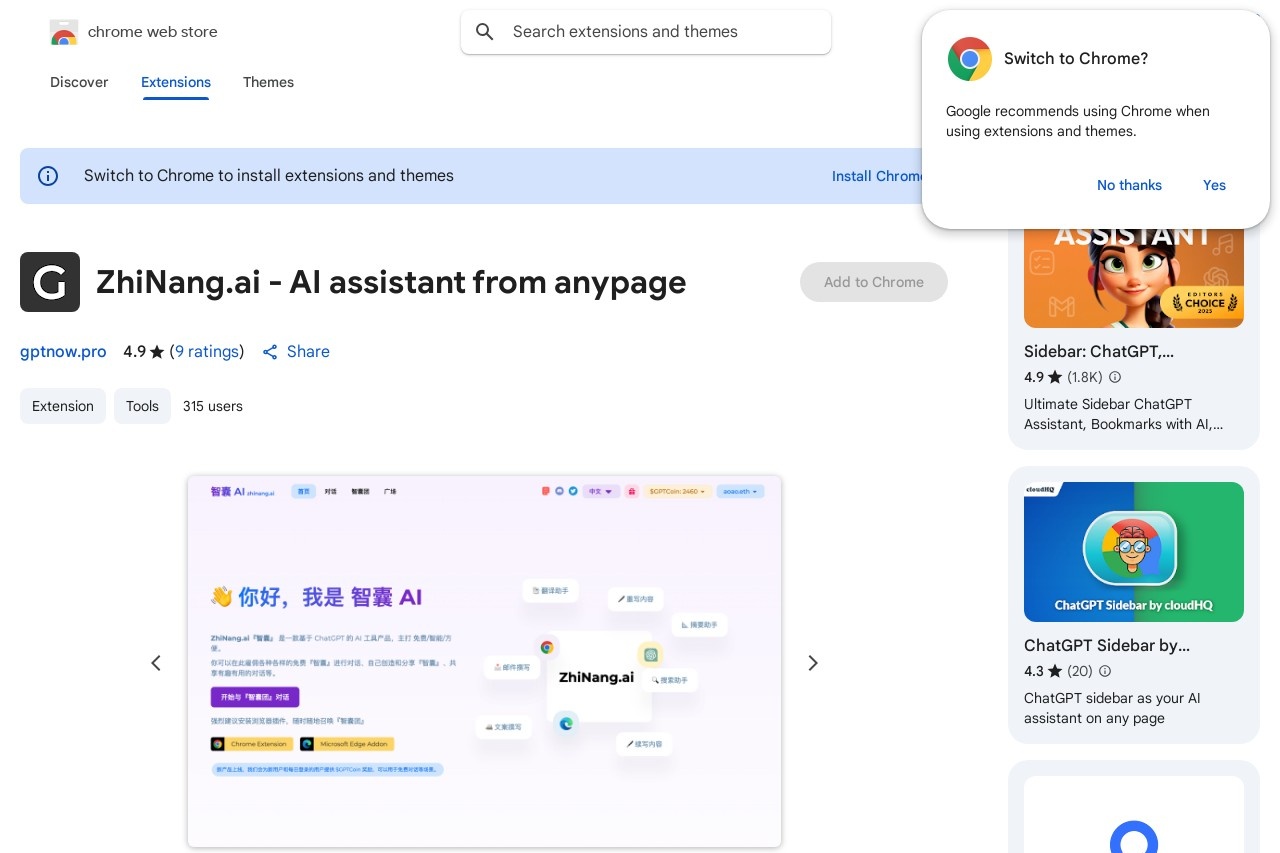Click the Install Chrome link
The image size is (1280, 853).
tap(877, 176)
